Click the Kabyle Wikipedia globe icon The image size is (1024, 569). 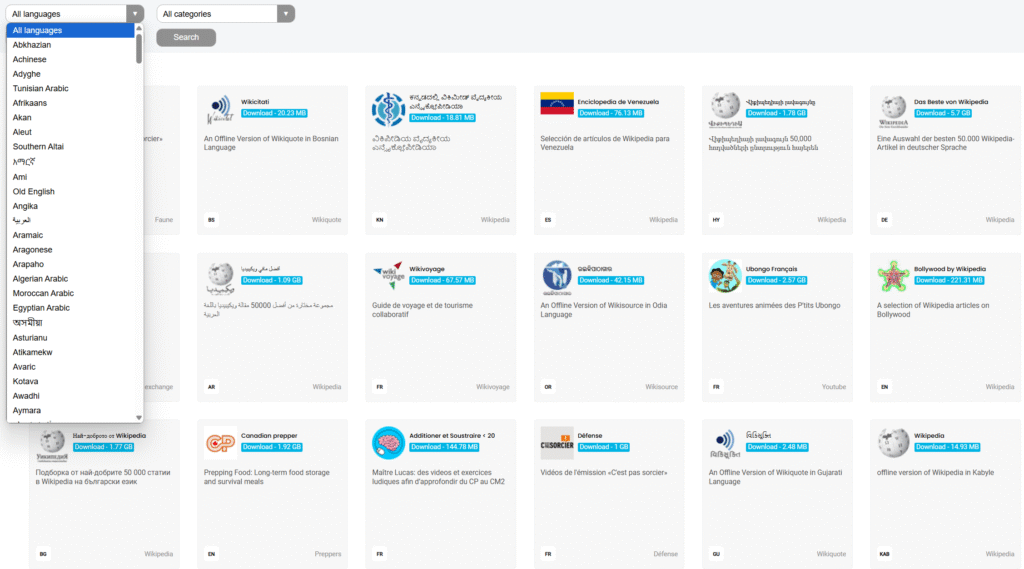coord(893,443)
